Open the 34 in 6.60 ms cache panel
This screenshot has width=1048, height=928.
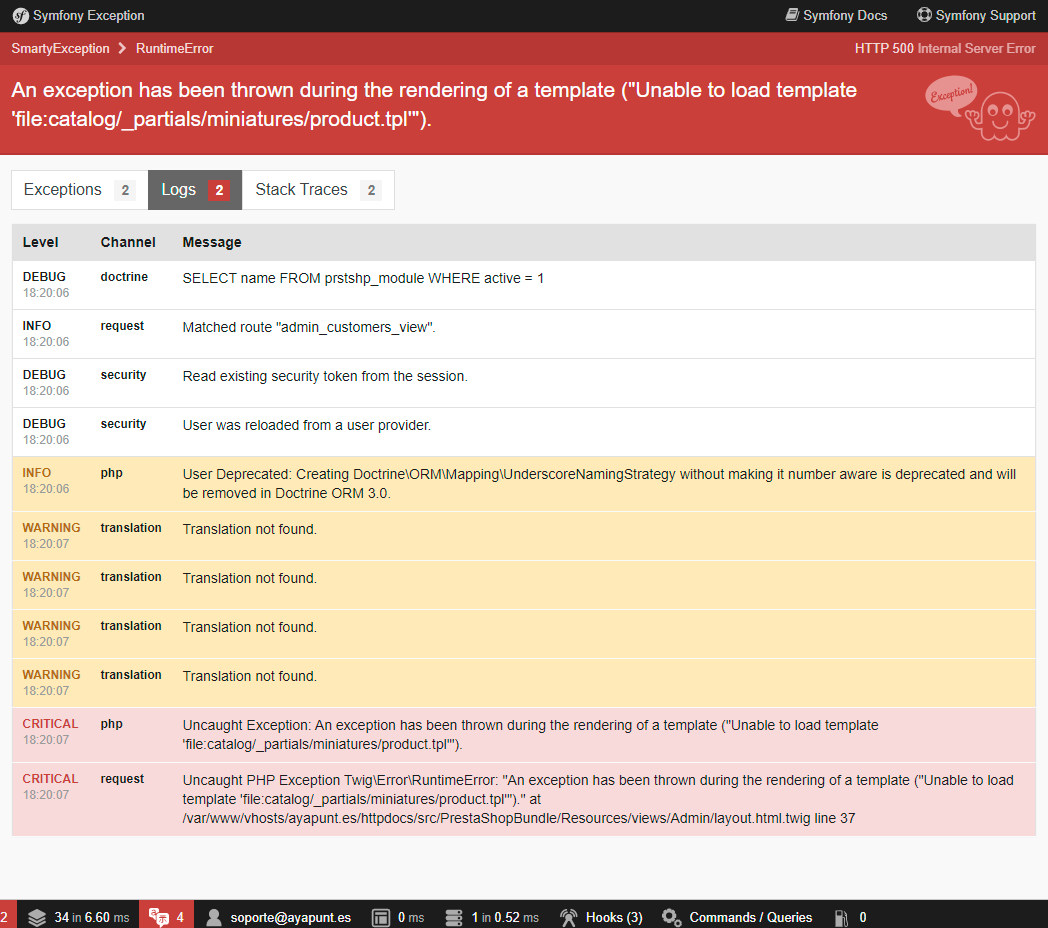[80, 917]
